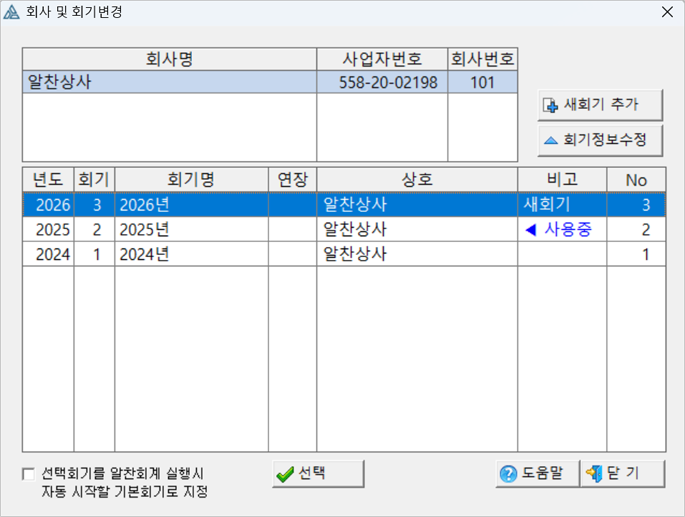Click the 회기 column header
This screenshot has height=517, width=685.
(x=94, y=180)
